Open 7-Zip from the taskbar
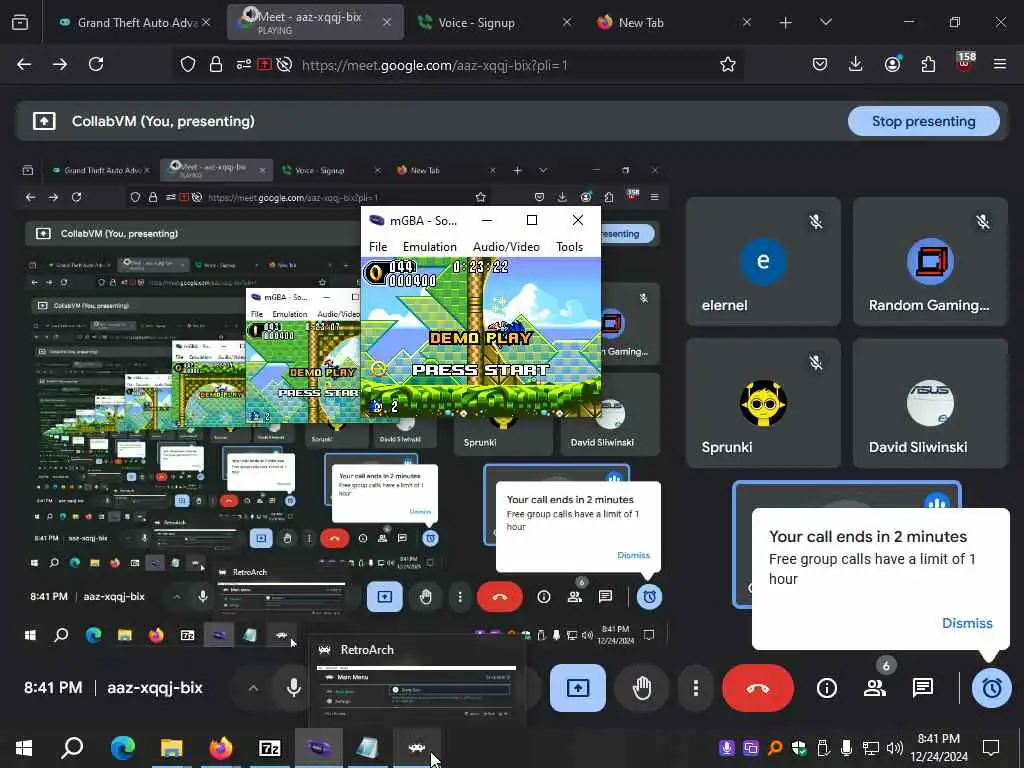Viewport: 1024px width, 768px height. click(x=270, y=748)
